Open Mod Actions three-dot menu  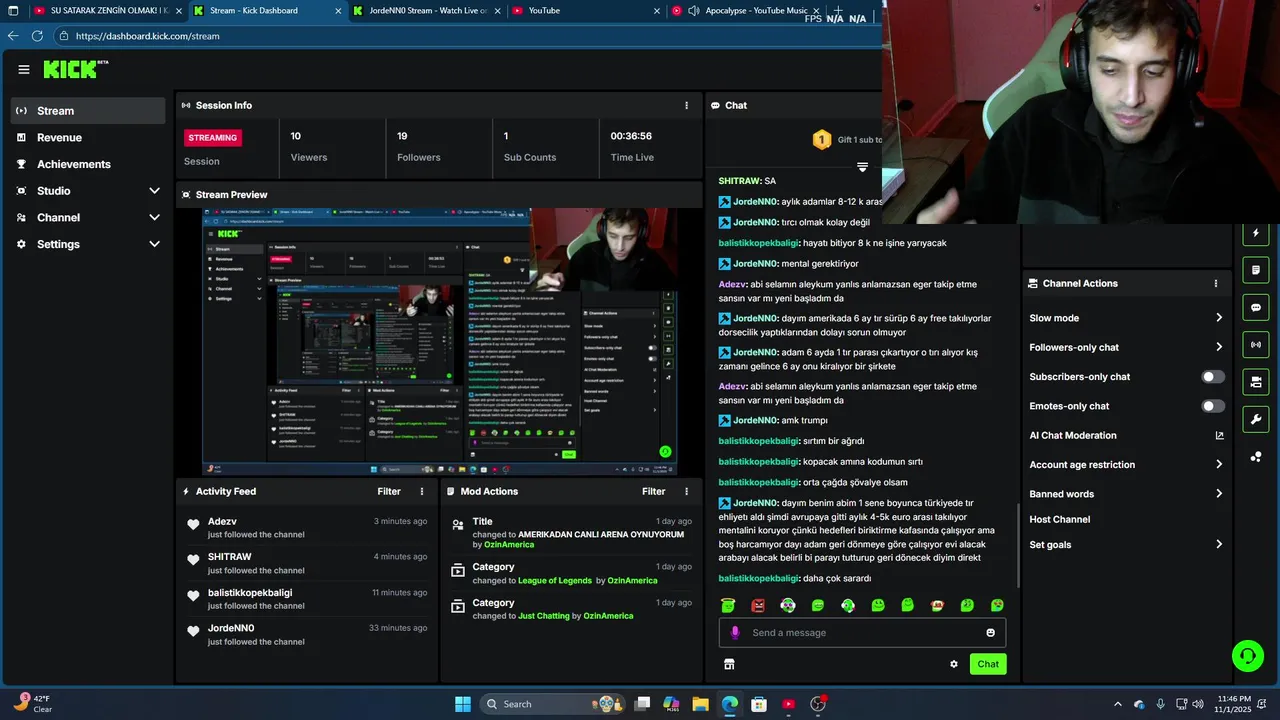tap(686, 491)
